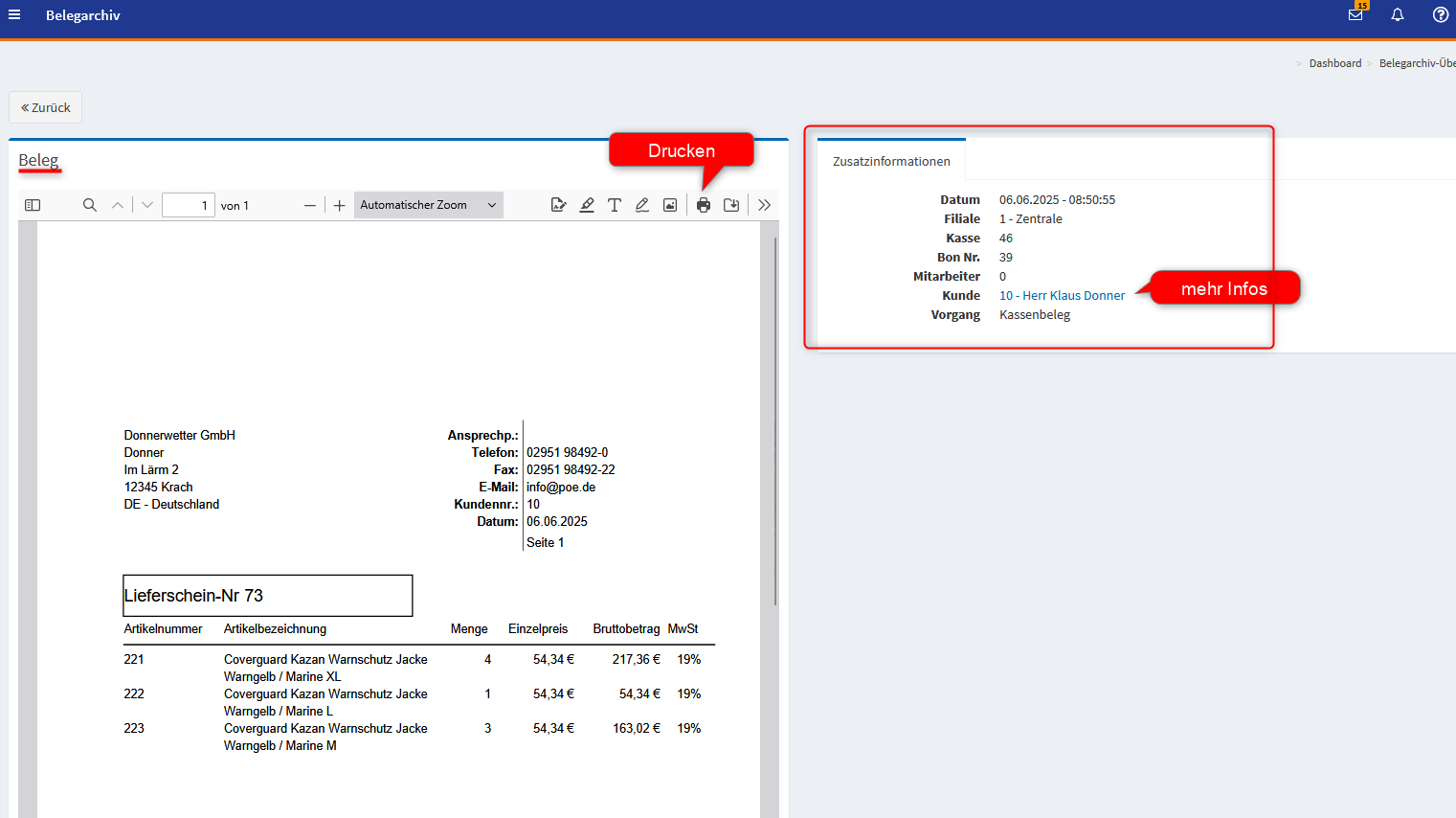The height and width of the screenshot is (818, 1456).
Task: Open the search in document tool
Action: click(90, 205)
